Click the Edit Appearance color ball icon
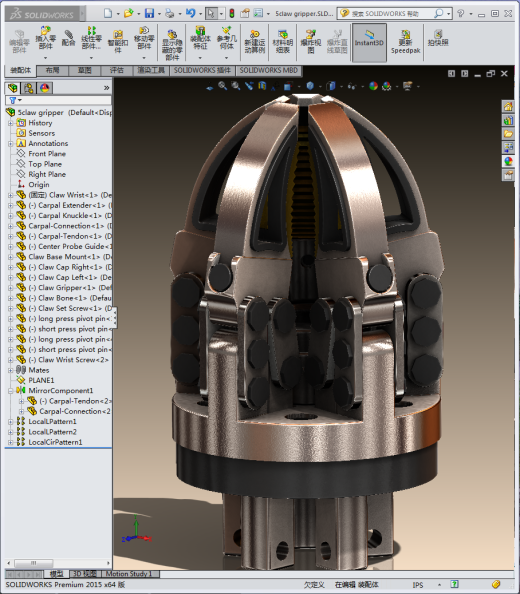Screen dimensions: 520x594 (373, 86)
